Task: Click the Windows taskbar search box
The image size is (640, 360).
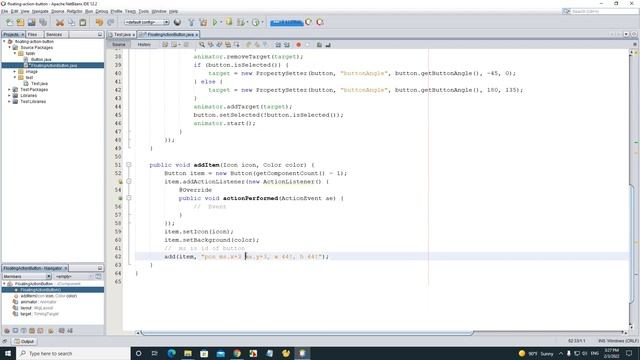Action: click(73, 353)
